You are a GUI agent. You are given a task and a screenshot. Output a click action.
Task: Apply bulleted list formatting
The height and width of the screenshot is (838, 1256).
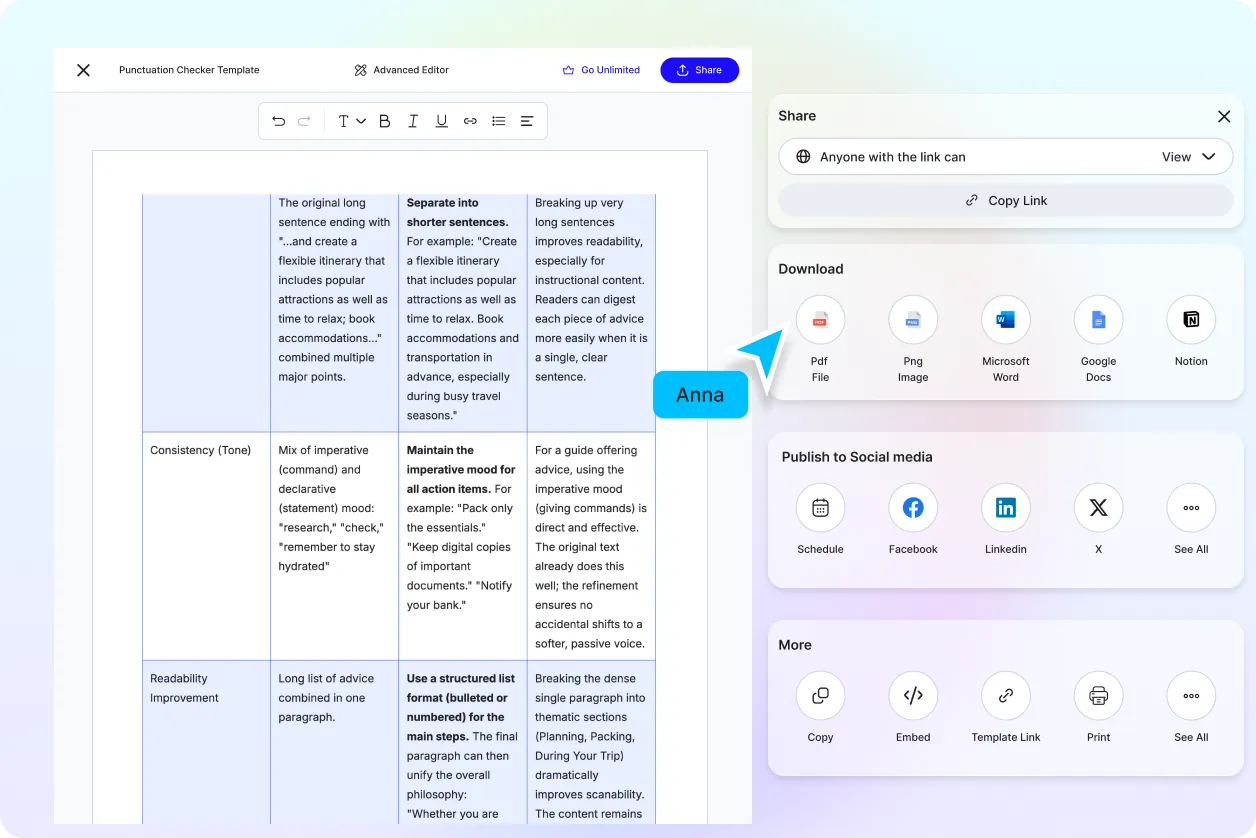(498, 121)
